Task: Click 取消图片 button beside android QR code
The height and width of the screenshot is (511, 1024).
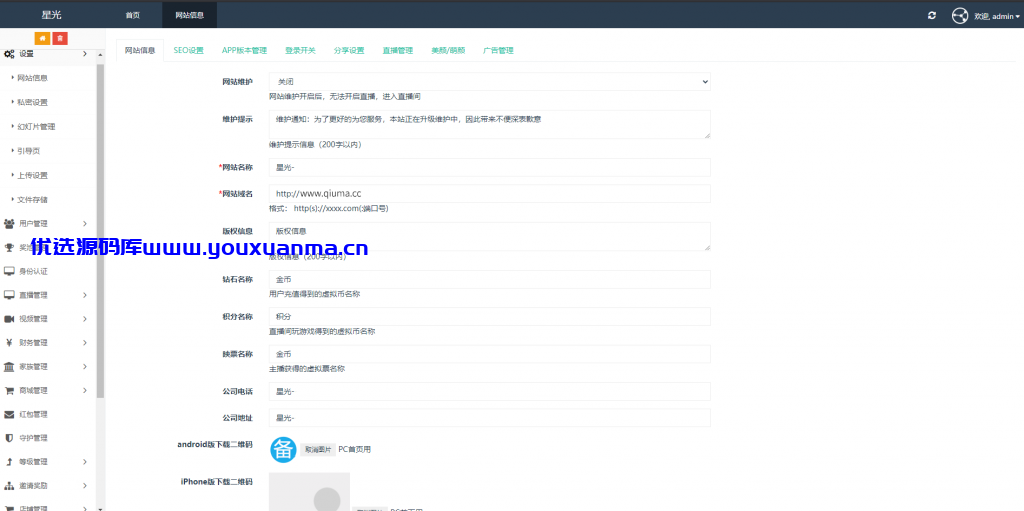Action: (318, 450)
